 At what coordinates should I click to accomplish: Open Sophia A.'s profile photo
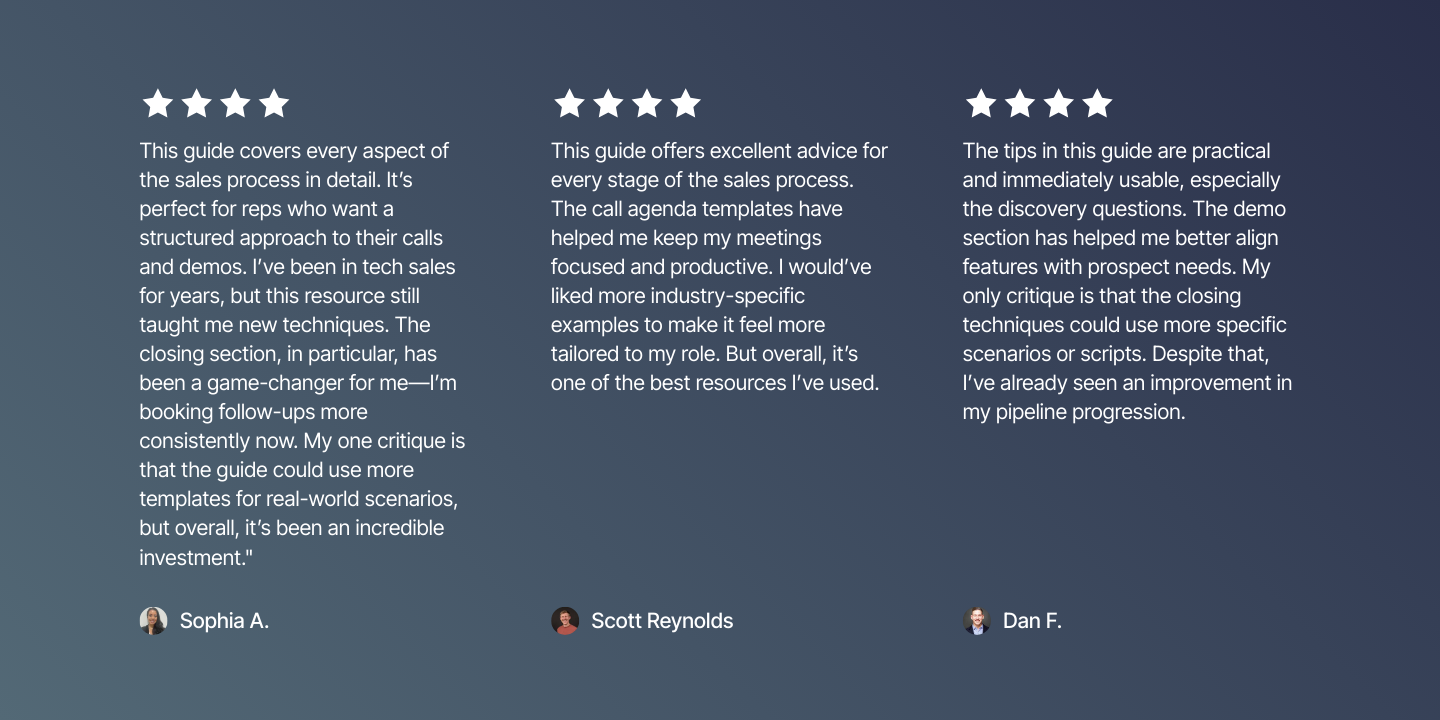click(x=153, y=621)
